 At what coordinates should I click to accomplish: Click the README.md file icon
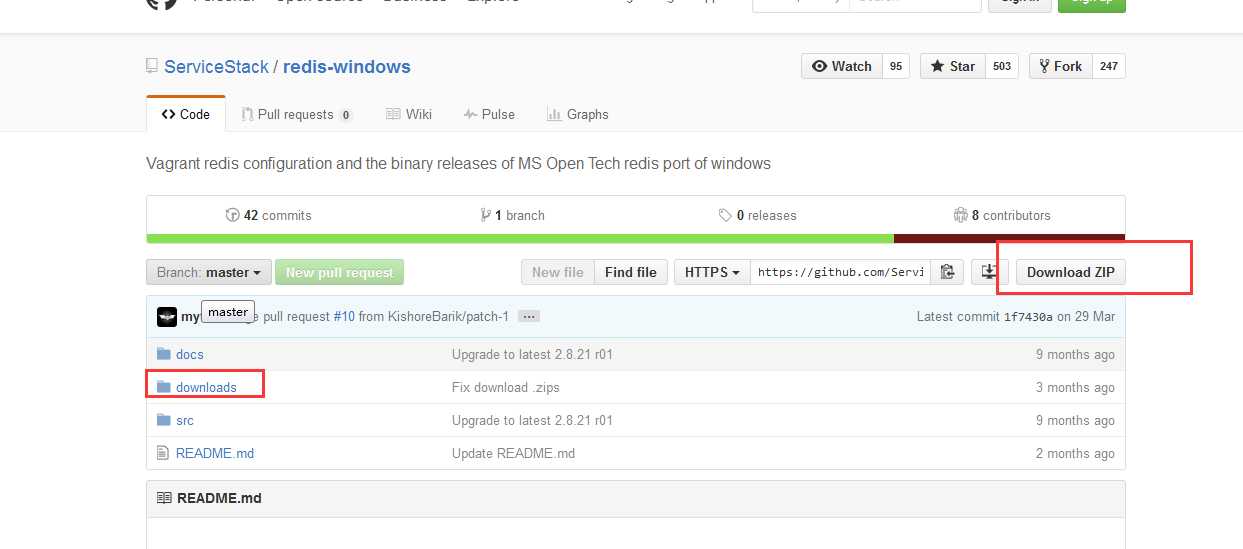click(x=163, y=453)
